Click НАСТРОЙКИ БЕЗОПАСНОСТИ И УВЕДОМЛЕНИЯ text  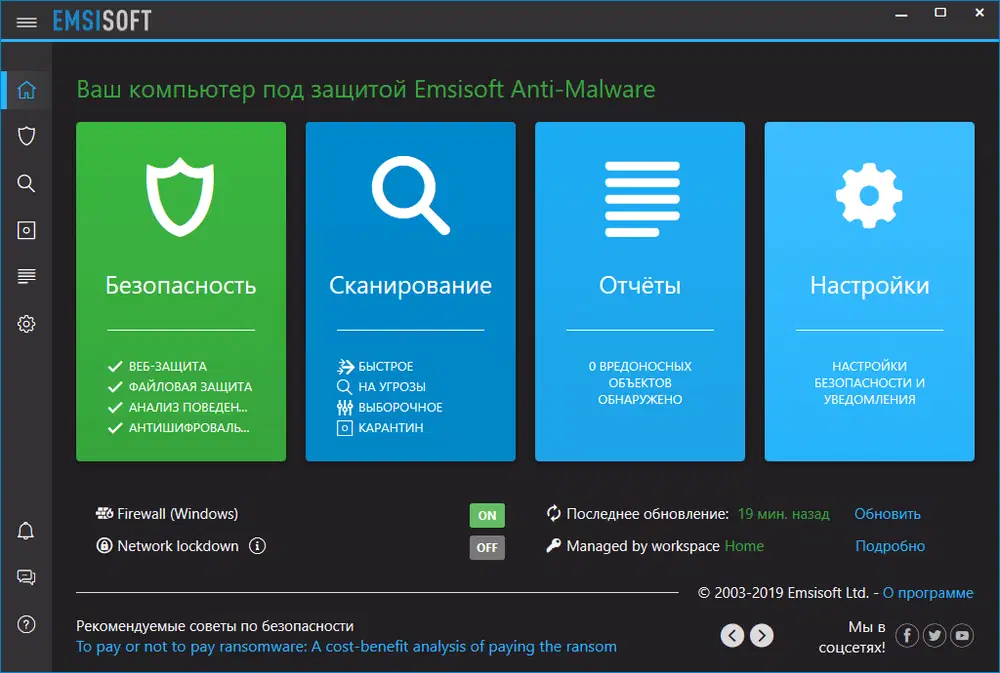[x=869, y=383]
